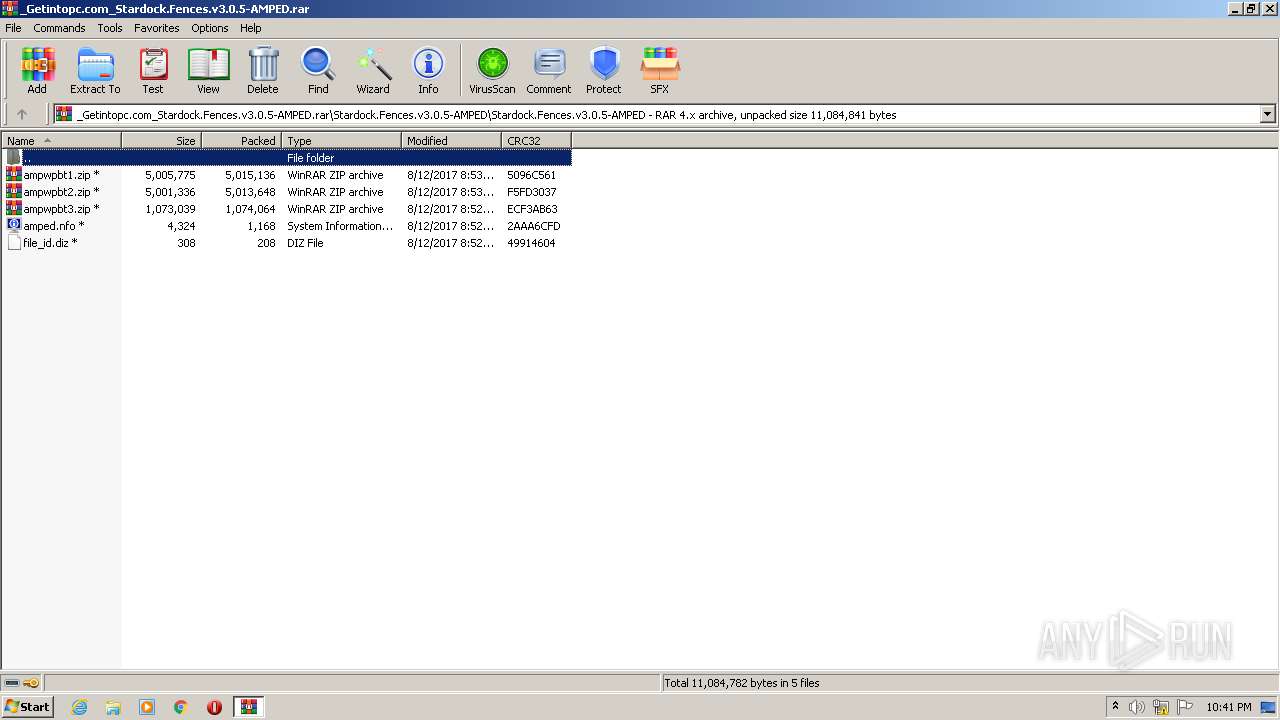Open the Extract To tool

[95, 70]
